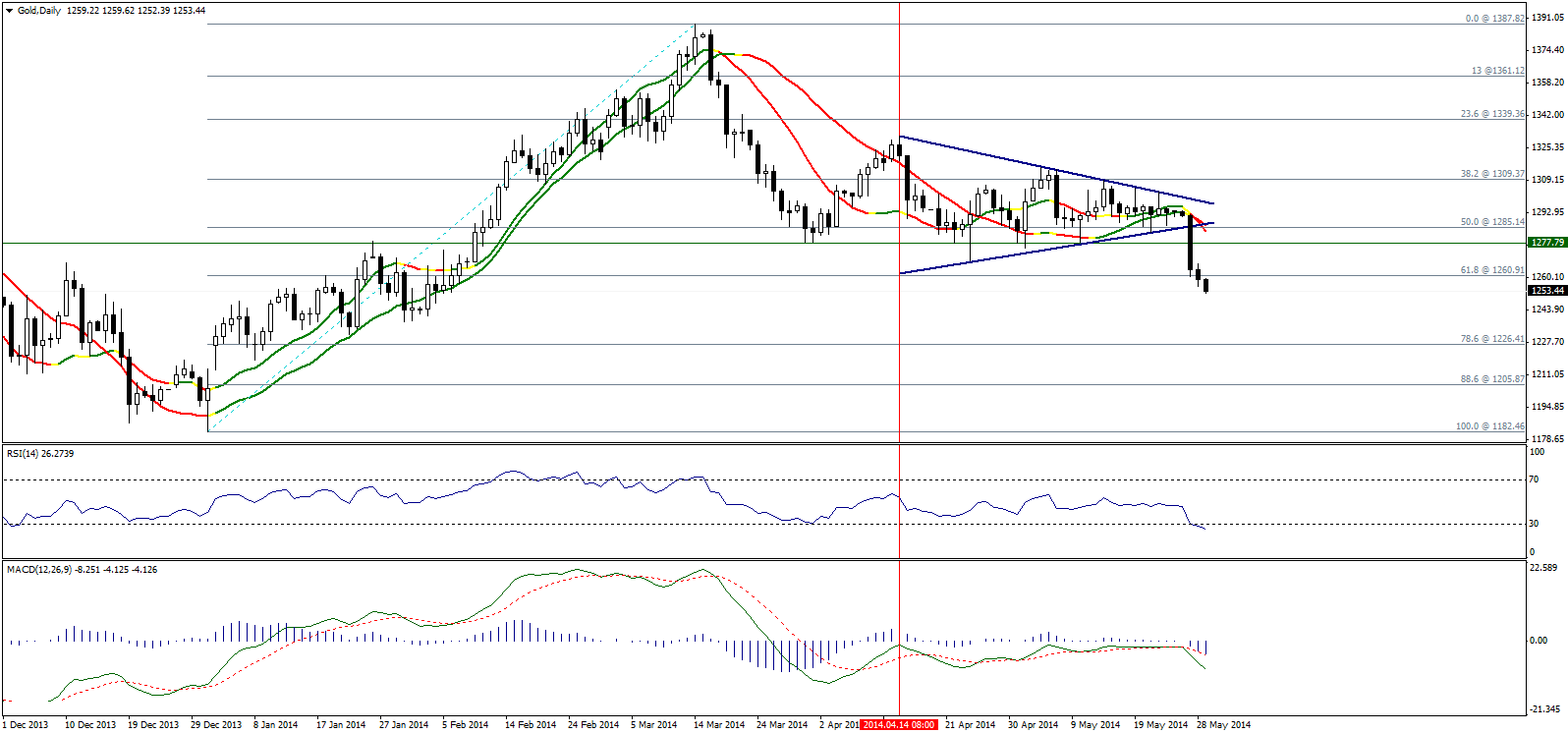Screen dimensions: 1568x733
Task: Click price scale value 1243.90
Action: (1547, 310)
